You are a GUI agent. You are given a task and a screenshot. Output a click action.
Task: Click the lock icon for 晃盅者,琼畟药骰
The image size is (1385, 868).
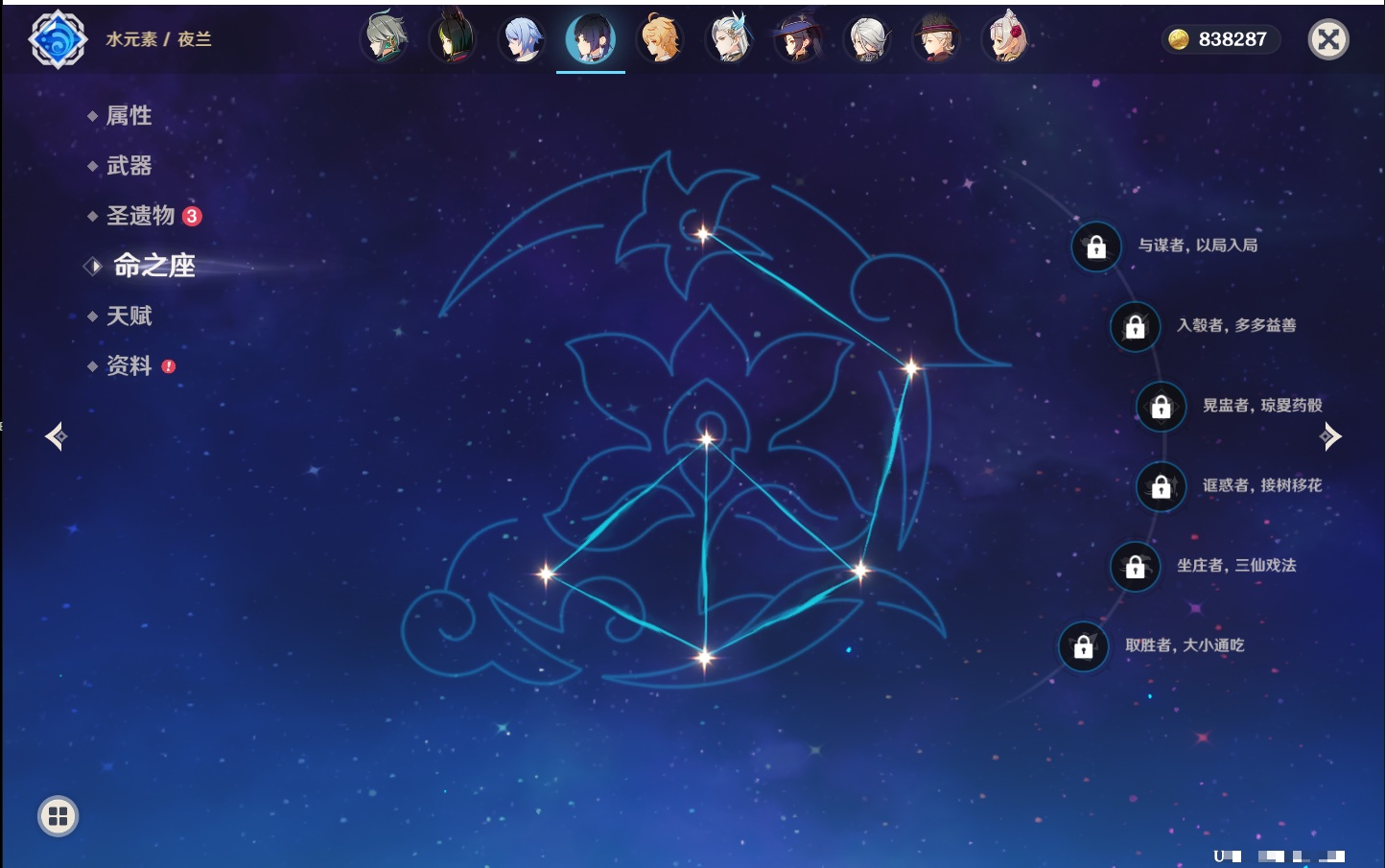pyautogui.click(x=1162, y=406)
